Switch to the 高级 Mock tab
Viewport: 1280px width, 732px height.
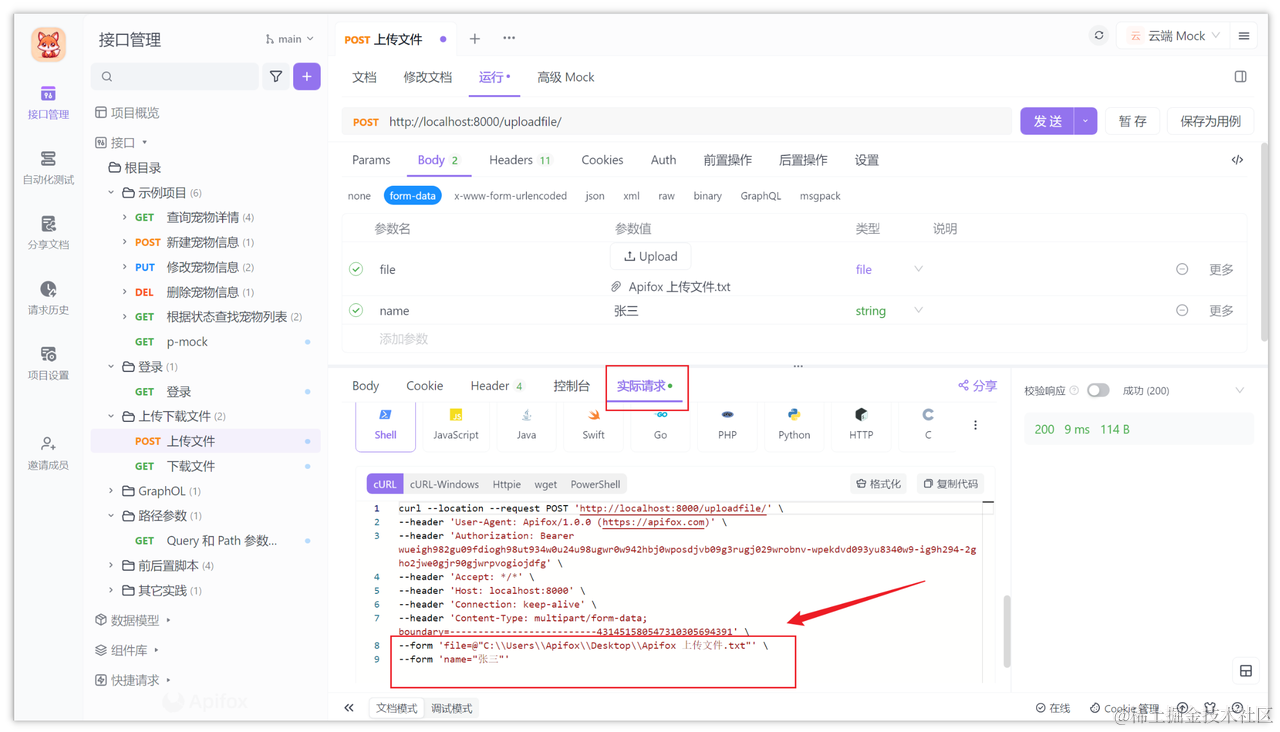(565, 76)
